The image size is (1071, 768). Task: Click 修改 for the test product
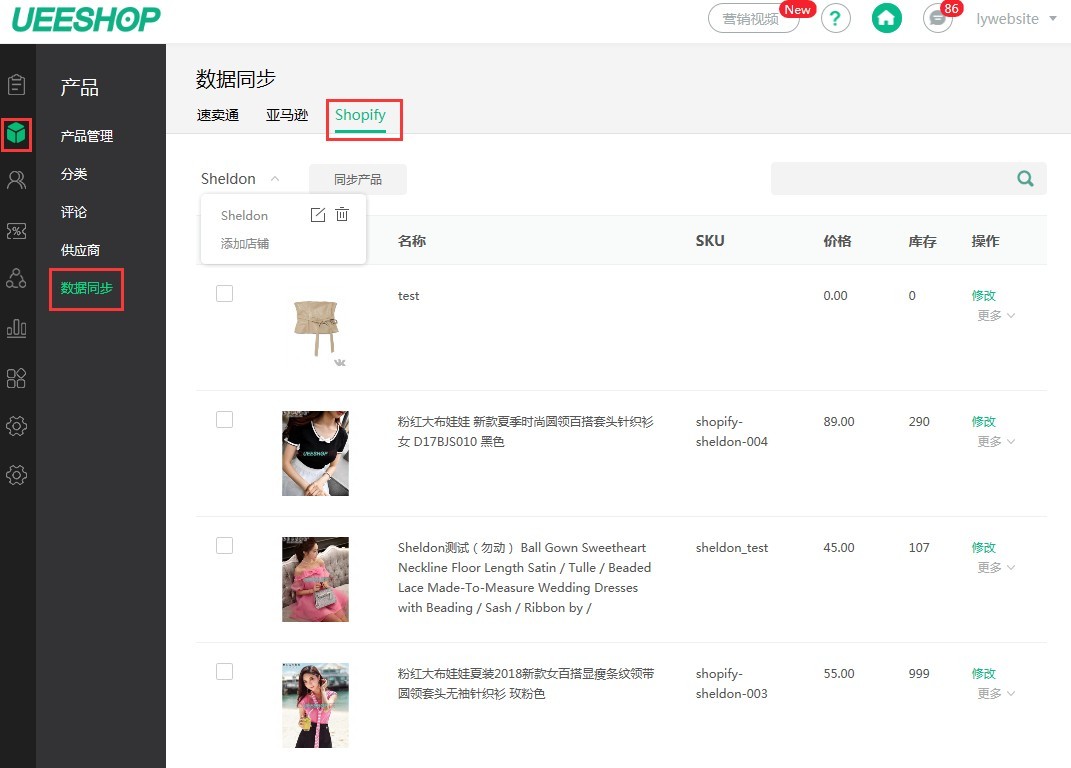(x=984, y=295)
